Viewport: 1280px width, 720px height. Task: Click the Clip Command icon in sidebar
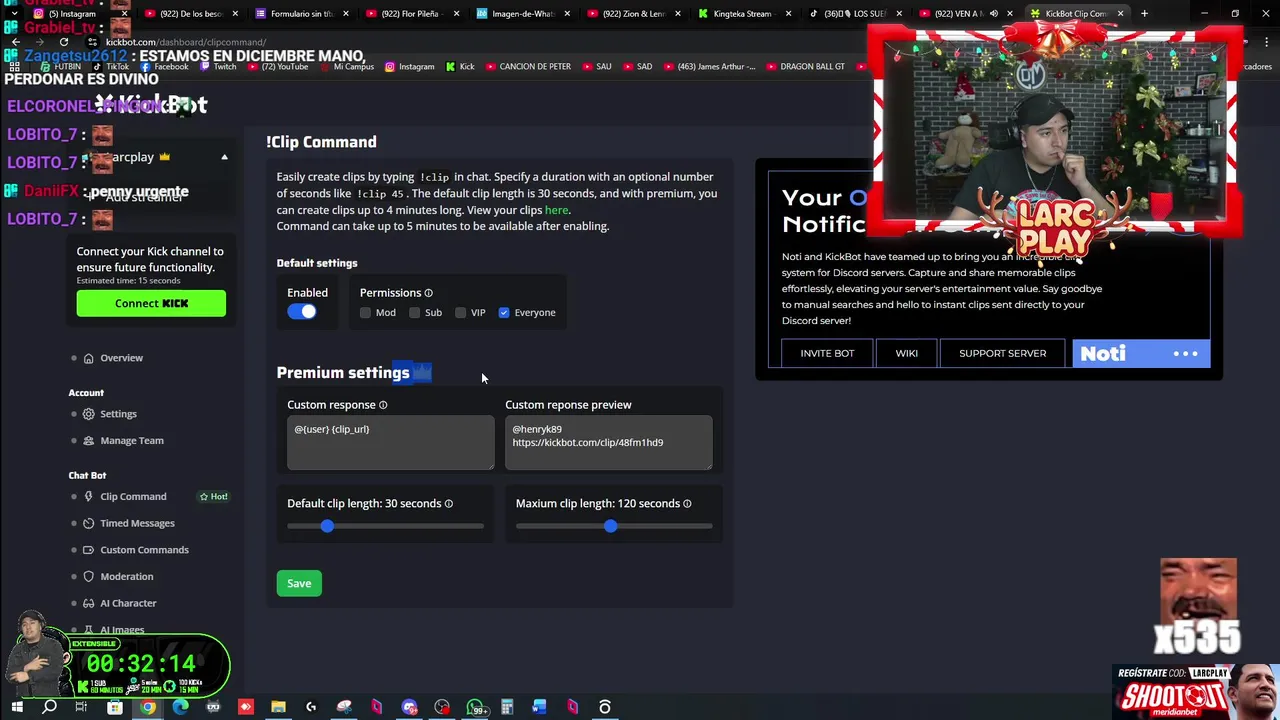click(89, 497)
